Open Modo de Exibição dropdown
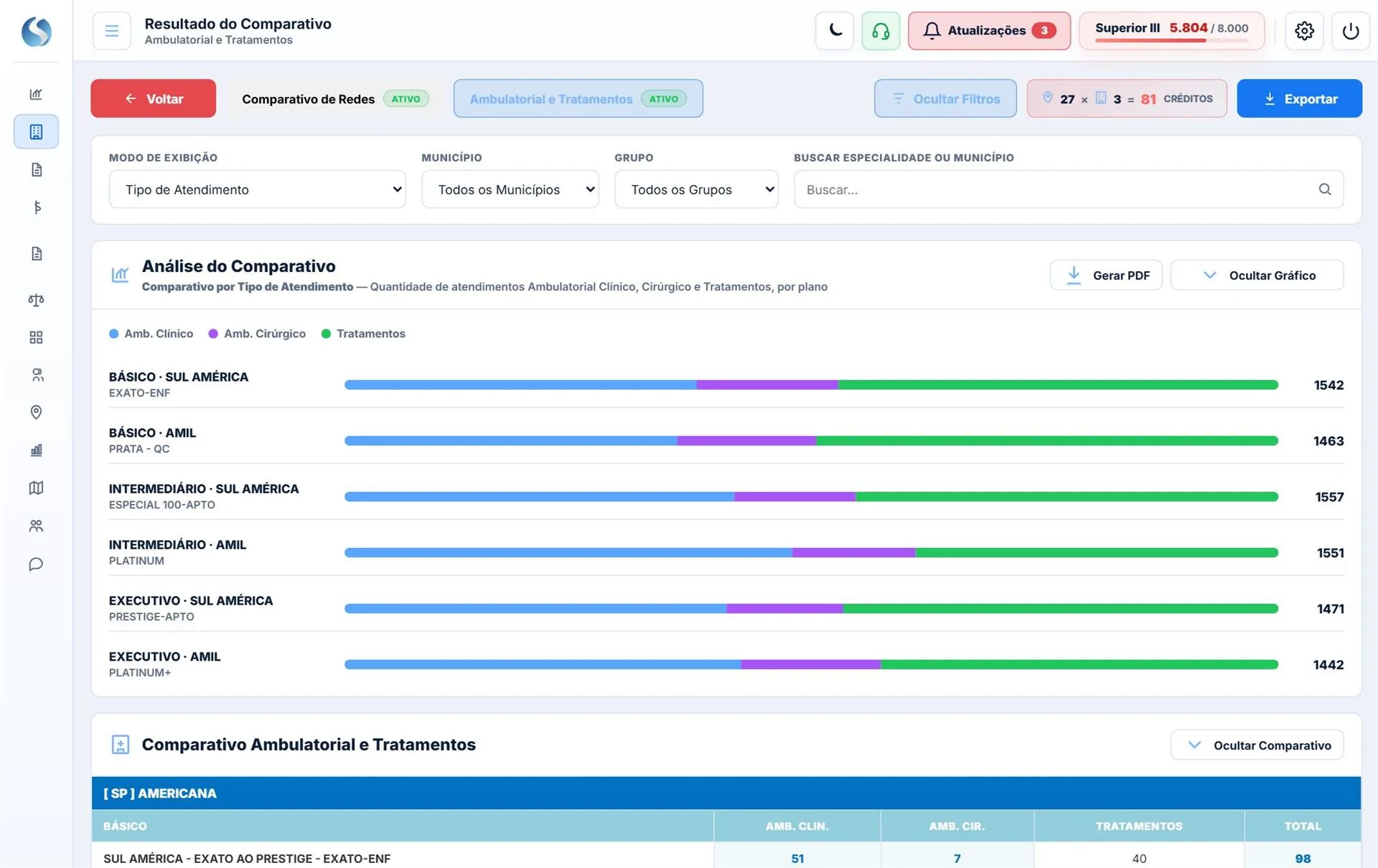Screen dimensions: 1378x868 click(x=257, y=189)
